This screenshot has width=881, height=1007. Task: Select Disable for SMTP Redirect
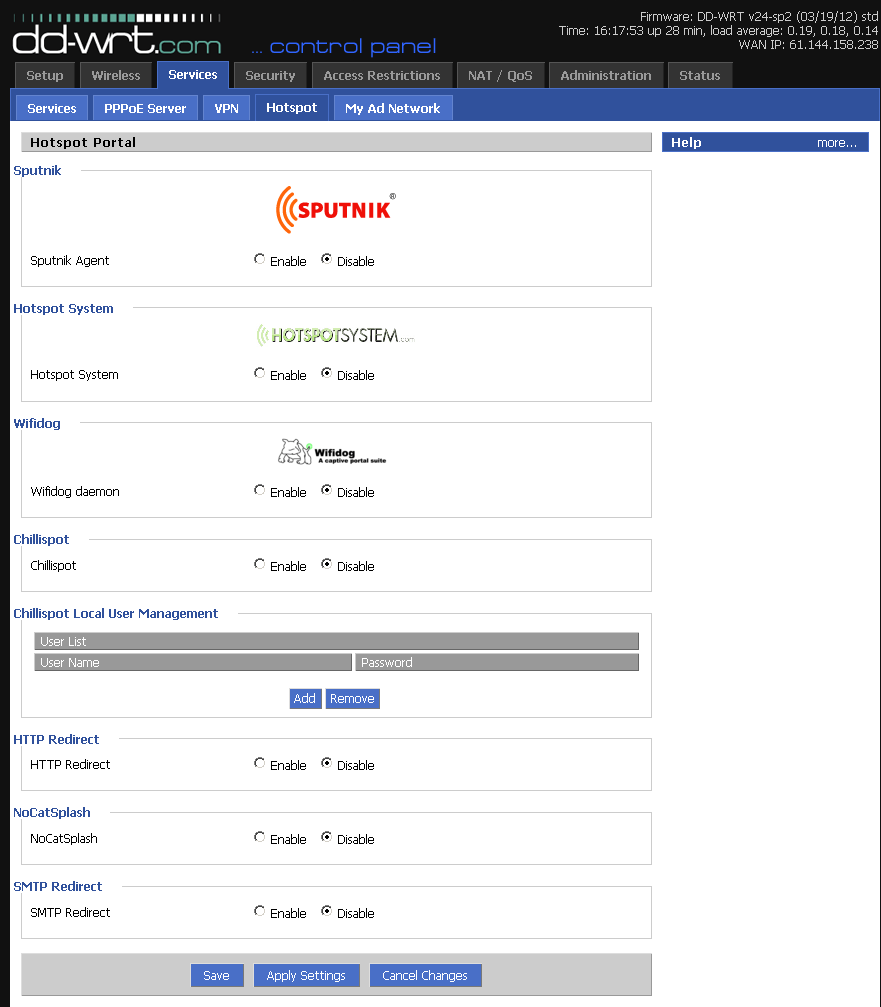pyautogui.click(x=326, y=911)
